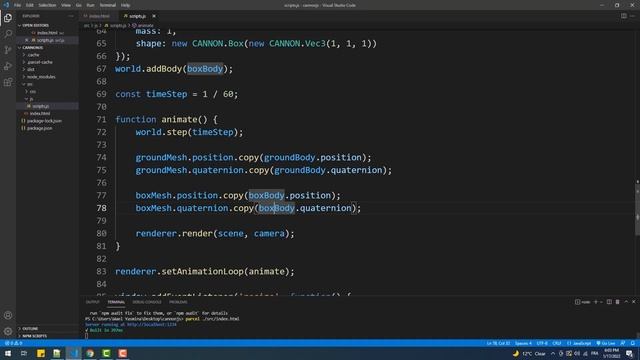Open the Edit menu
This screenshot has width=640, height=360.
[x=30, y=5]
